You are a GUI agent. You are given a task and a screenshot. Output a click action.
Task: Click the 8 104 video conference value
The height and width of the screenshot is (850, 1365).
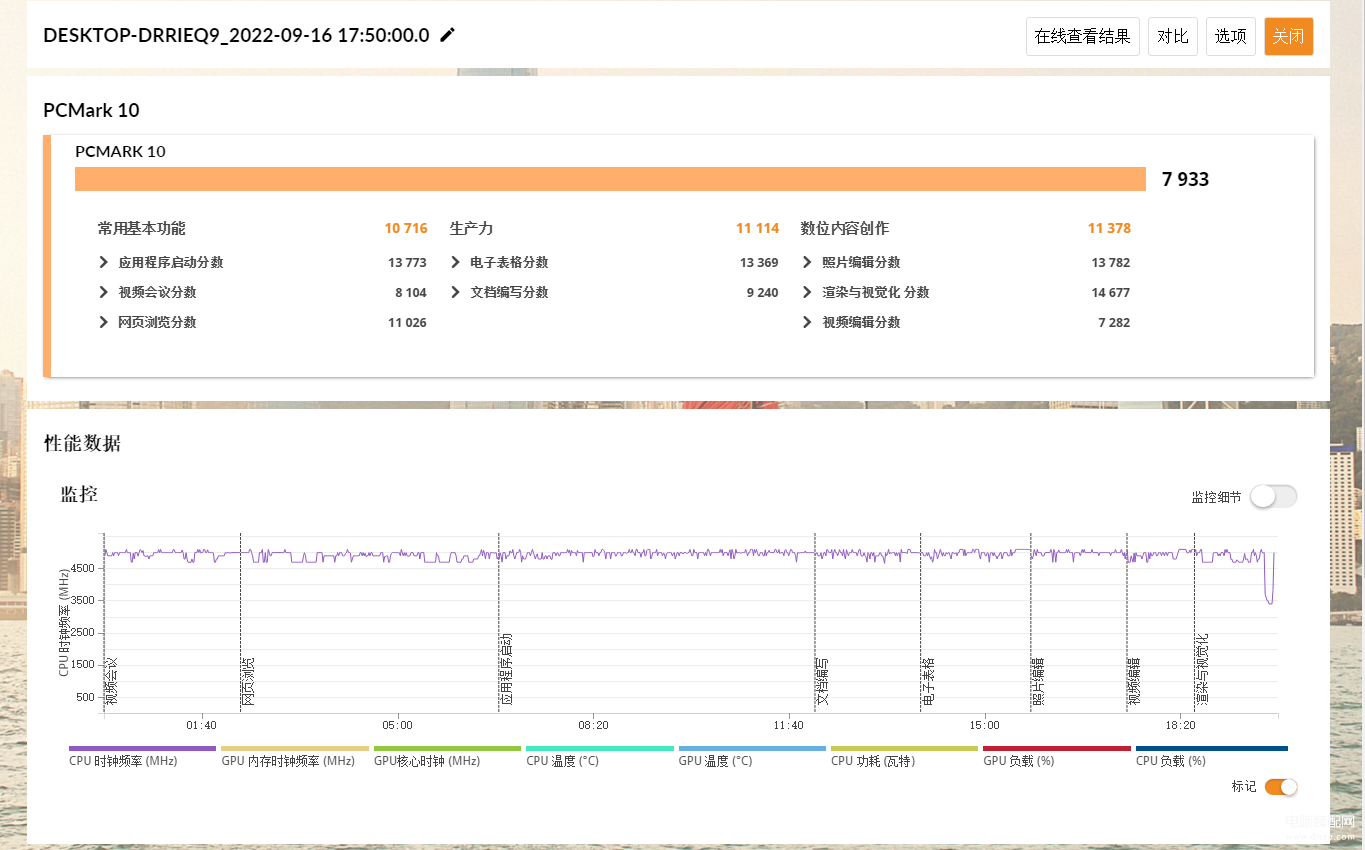(411, 292)
